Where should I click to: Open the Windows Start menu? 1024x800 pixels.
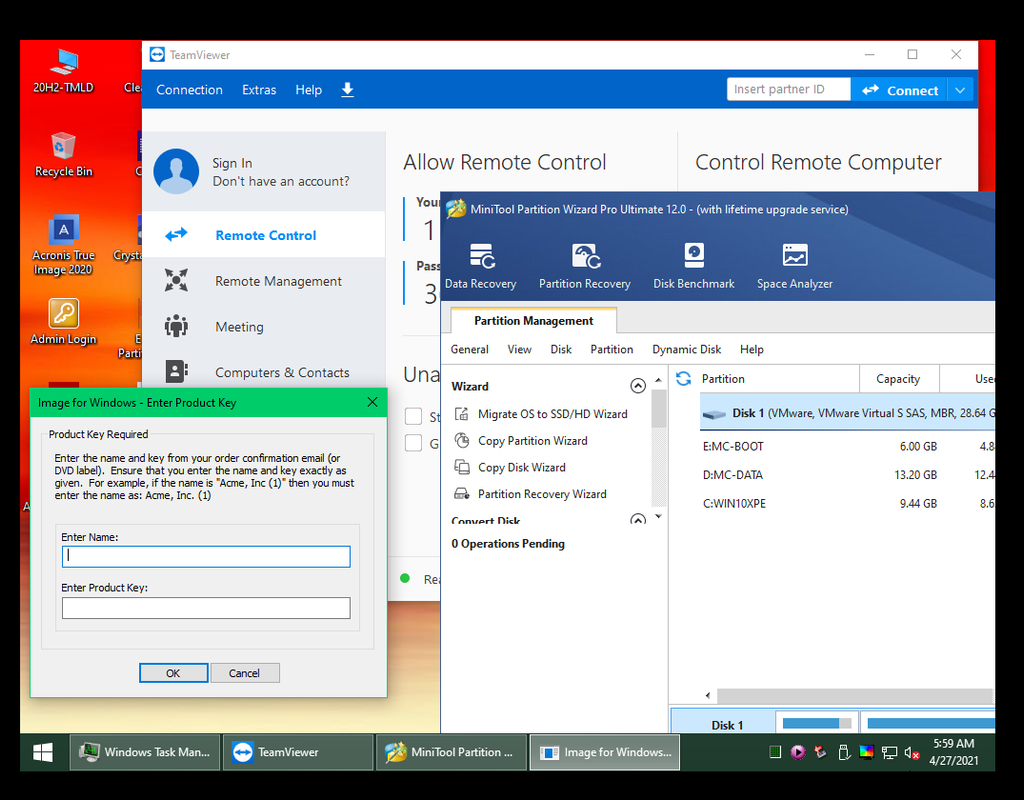[x=43, y=752]
